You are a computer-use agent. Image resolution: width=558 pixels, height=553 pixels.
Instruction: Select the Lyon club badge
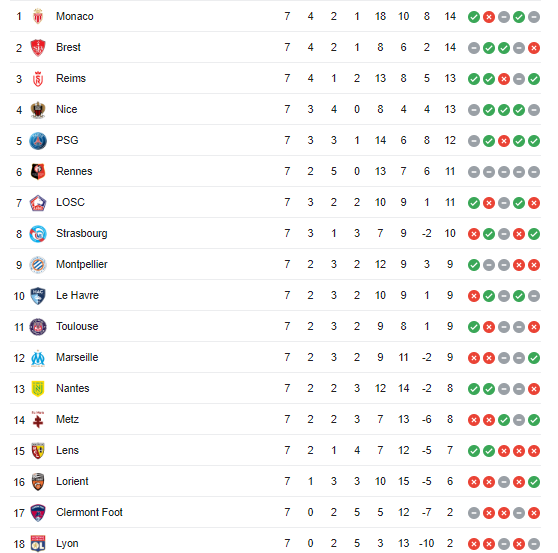(x=38, y=543)
